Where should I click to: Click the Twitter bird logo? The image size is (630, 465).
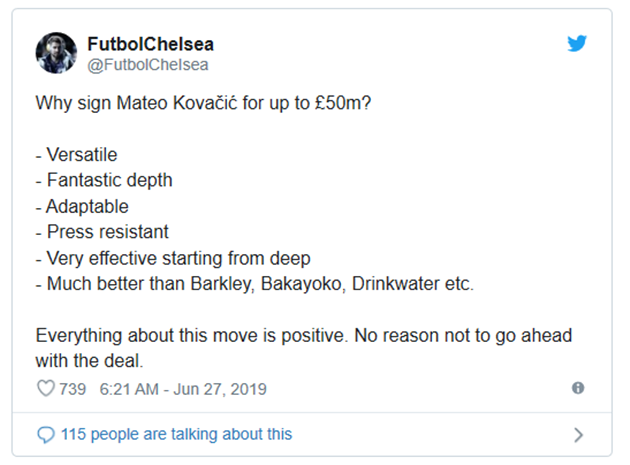578,45
